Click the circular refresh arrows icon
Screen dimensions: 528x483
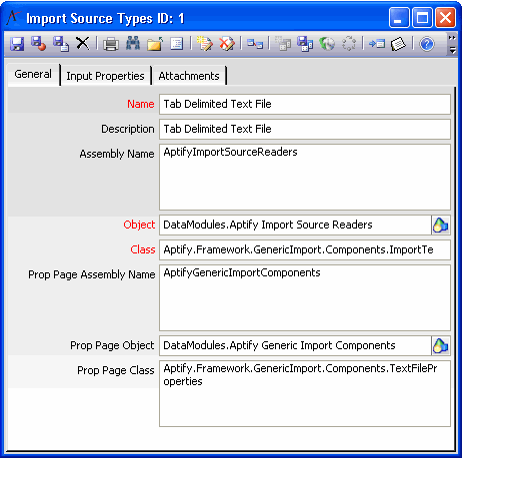[x=349, y=44]
